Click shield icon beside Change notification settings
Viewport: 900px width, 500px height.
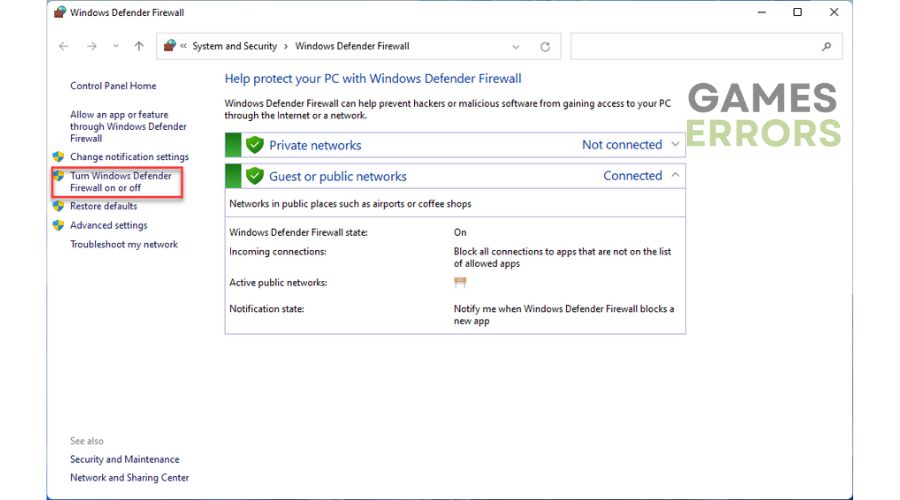[x=58, y=157]
